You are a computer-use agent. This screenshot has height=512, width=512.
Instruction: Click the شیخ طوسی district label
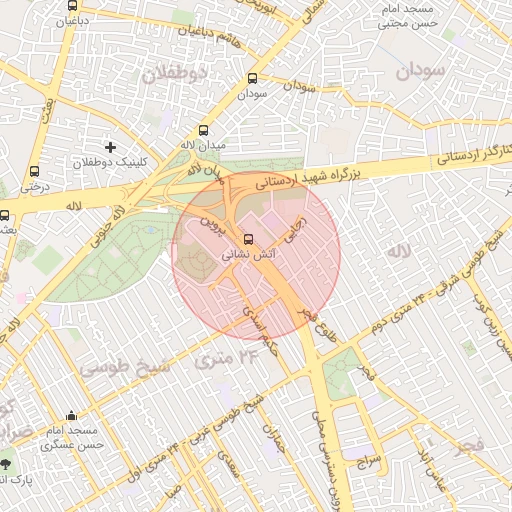(125, 367)
